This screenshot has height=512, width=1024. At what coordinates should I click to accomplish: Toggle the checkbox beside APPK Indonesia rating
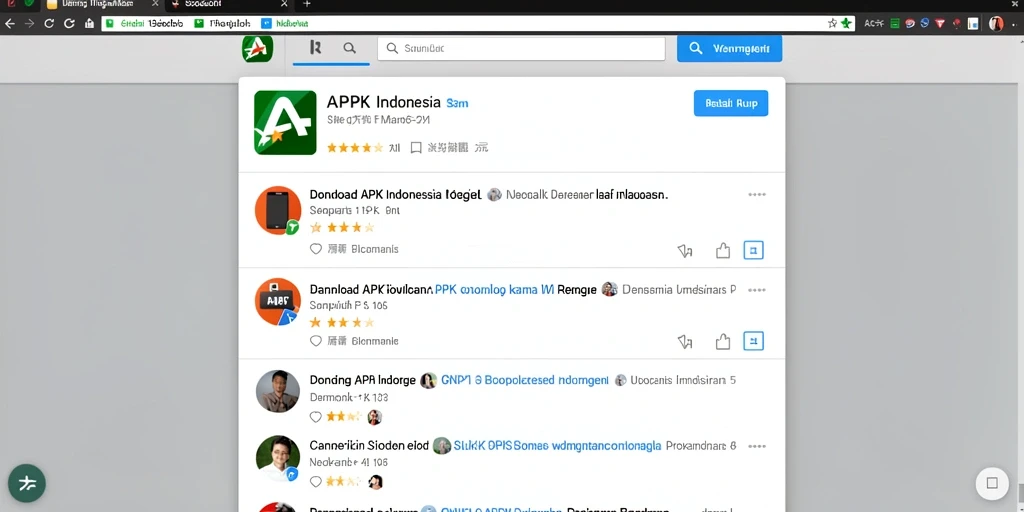[x=416, y=148]
